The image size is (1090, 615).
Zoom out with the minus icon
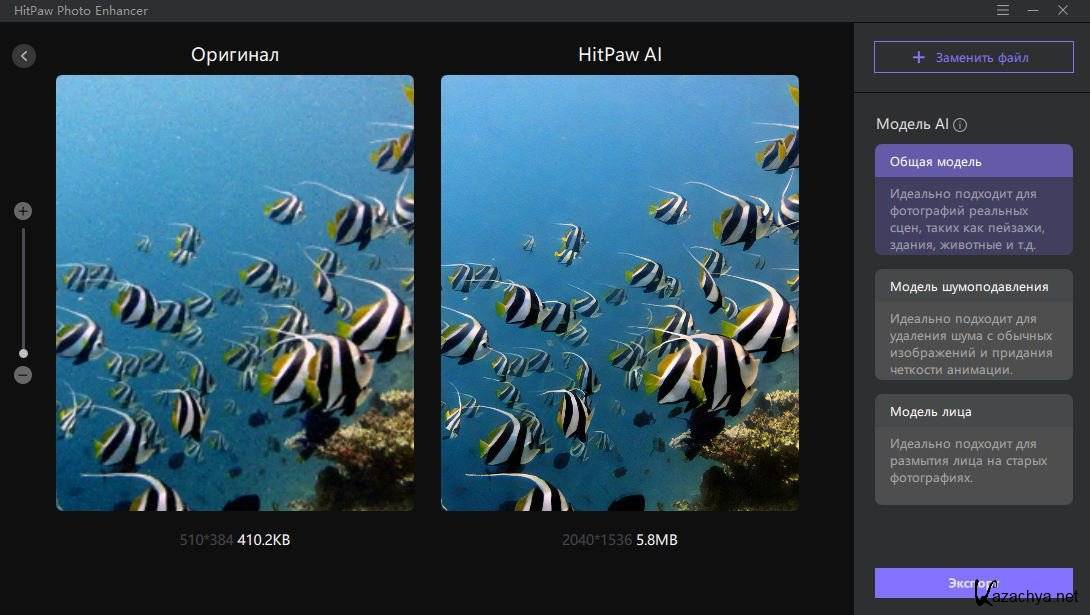click(x=23, y=375)
